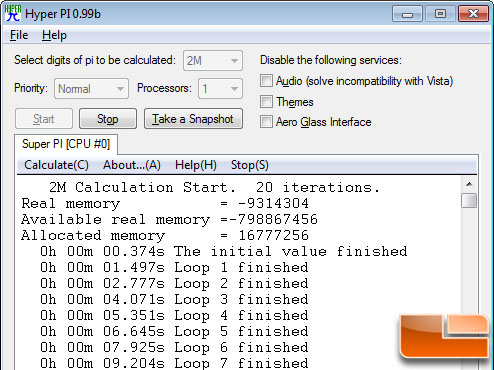Open the About...(A) menu
494x370 pixels.
pyautogui.click(x=132, y=165)
